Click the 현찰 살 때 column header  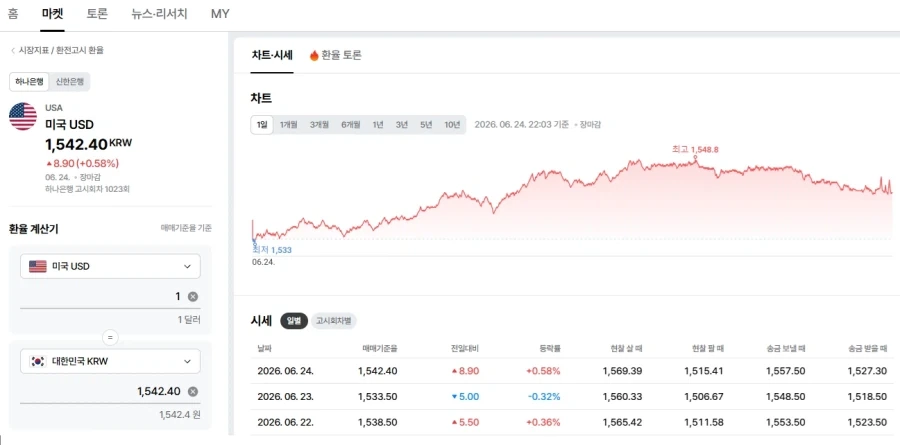click(x=627, y=348)
